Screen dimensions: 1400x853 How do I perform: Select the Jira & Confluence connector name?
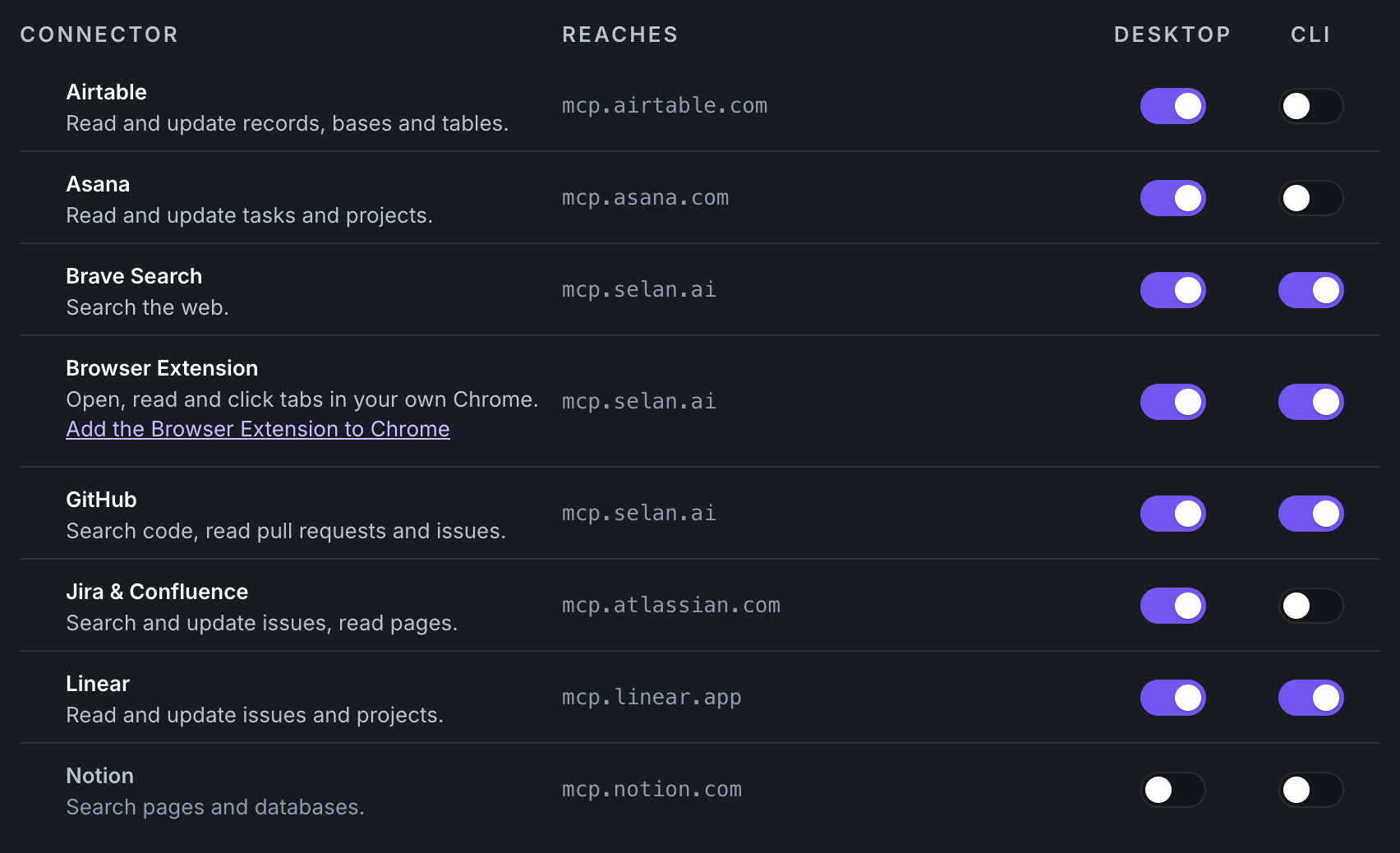point(157,592)
